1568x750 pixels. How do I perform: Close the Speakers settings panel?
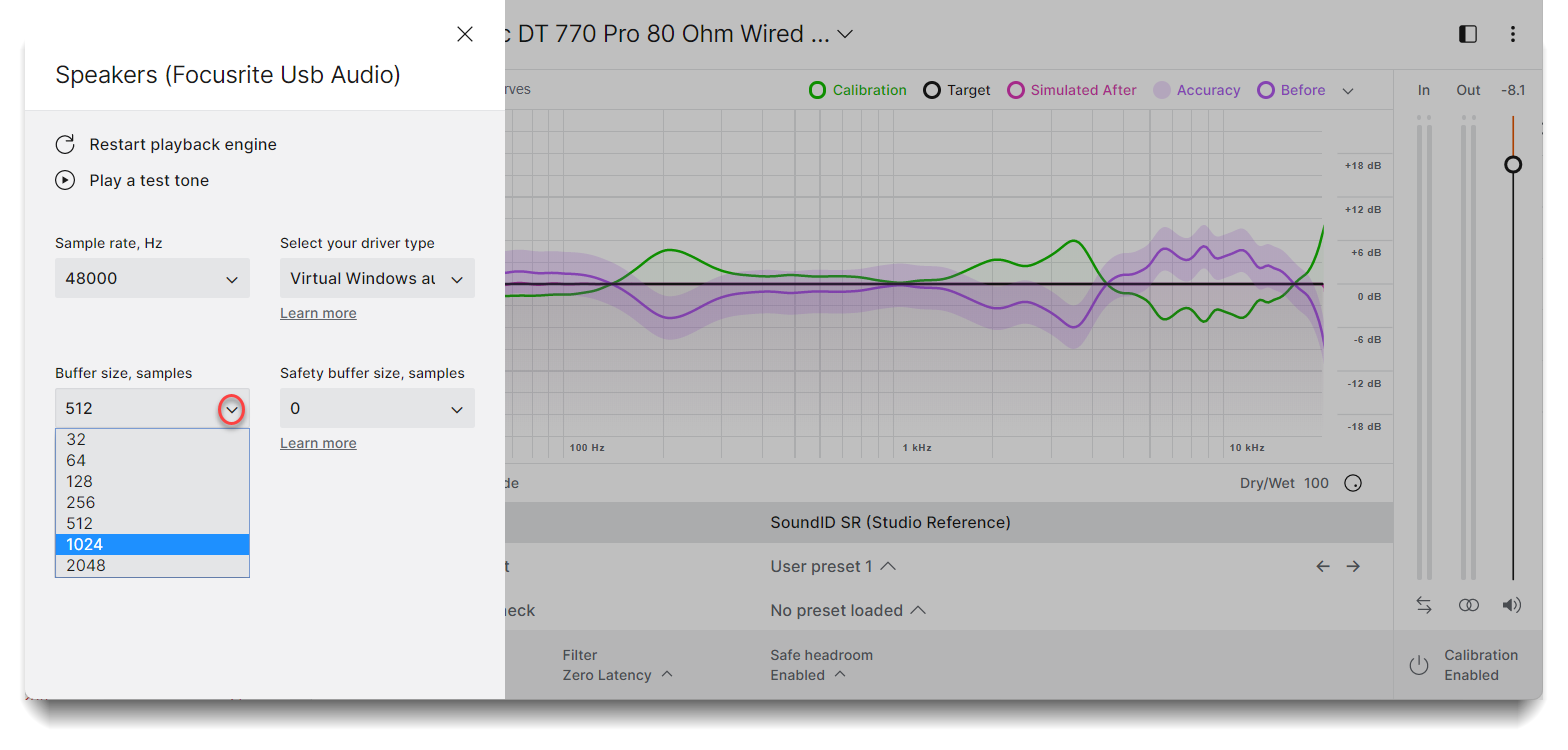click(x=465, y=34)
